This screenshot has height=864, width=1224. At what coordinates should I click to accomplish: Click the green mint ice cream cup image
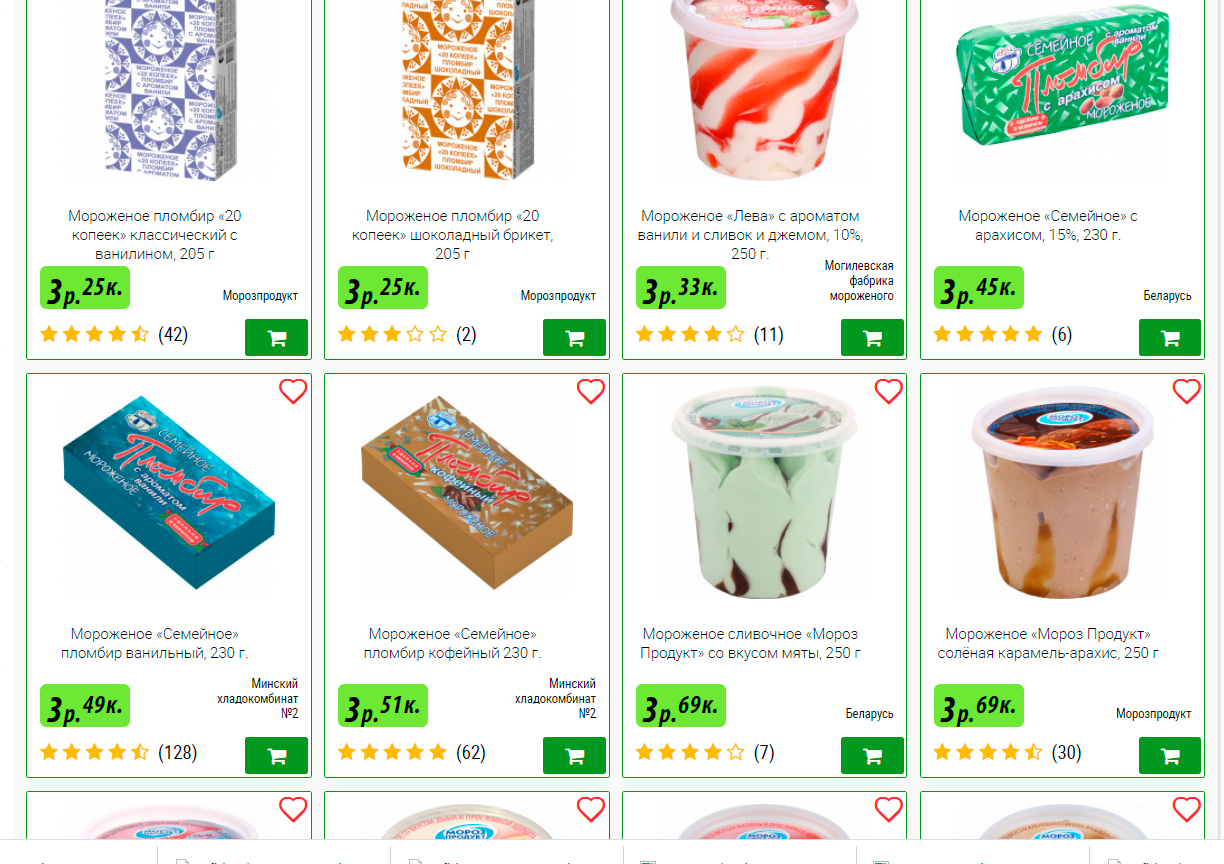coord(765,495)
